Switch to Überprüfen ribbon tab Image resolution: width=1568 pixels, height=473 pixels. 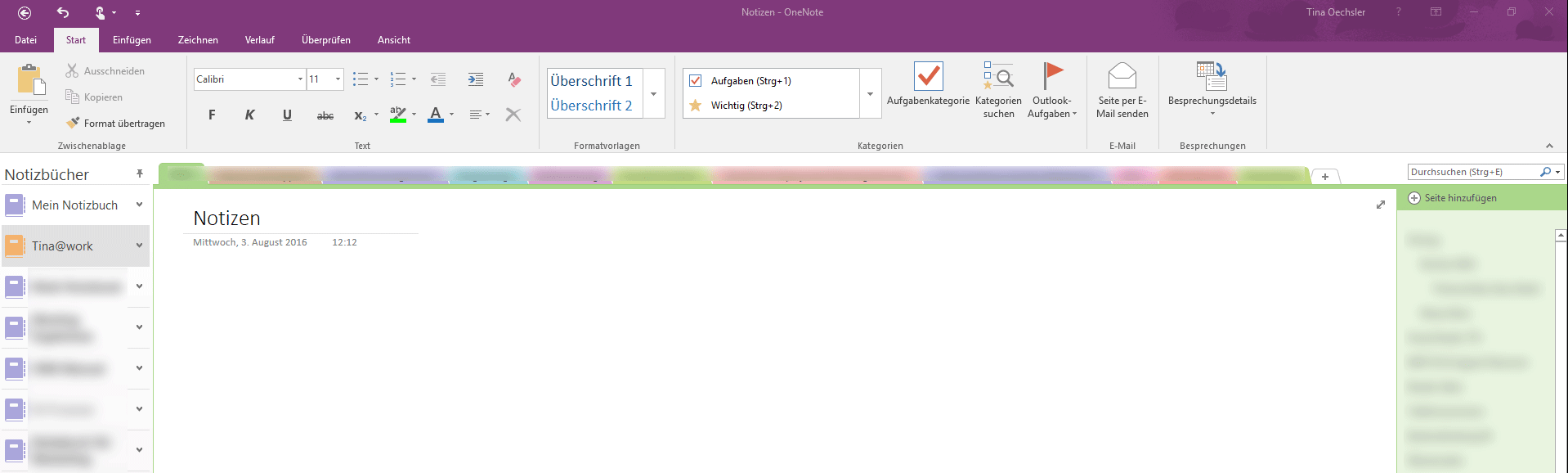325,40
